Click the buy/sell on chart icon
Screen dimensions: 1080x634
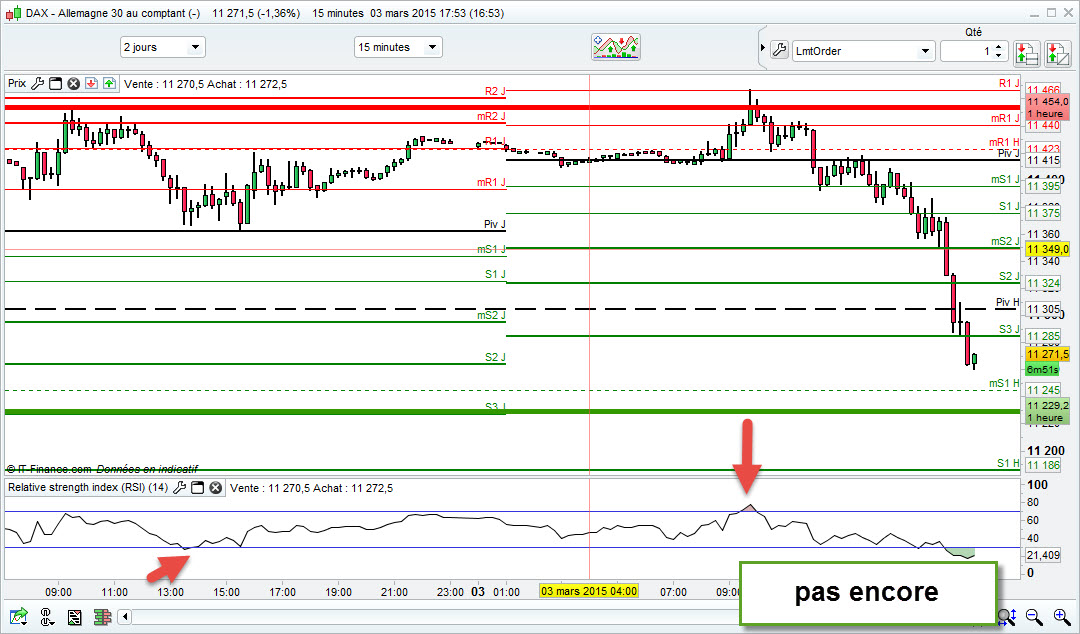[x=1057, y=53]
